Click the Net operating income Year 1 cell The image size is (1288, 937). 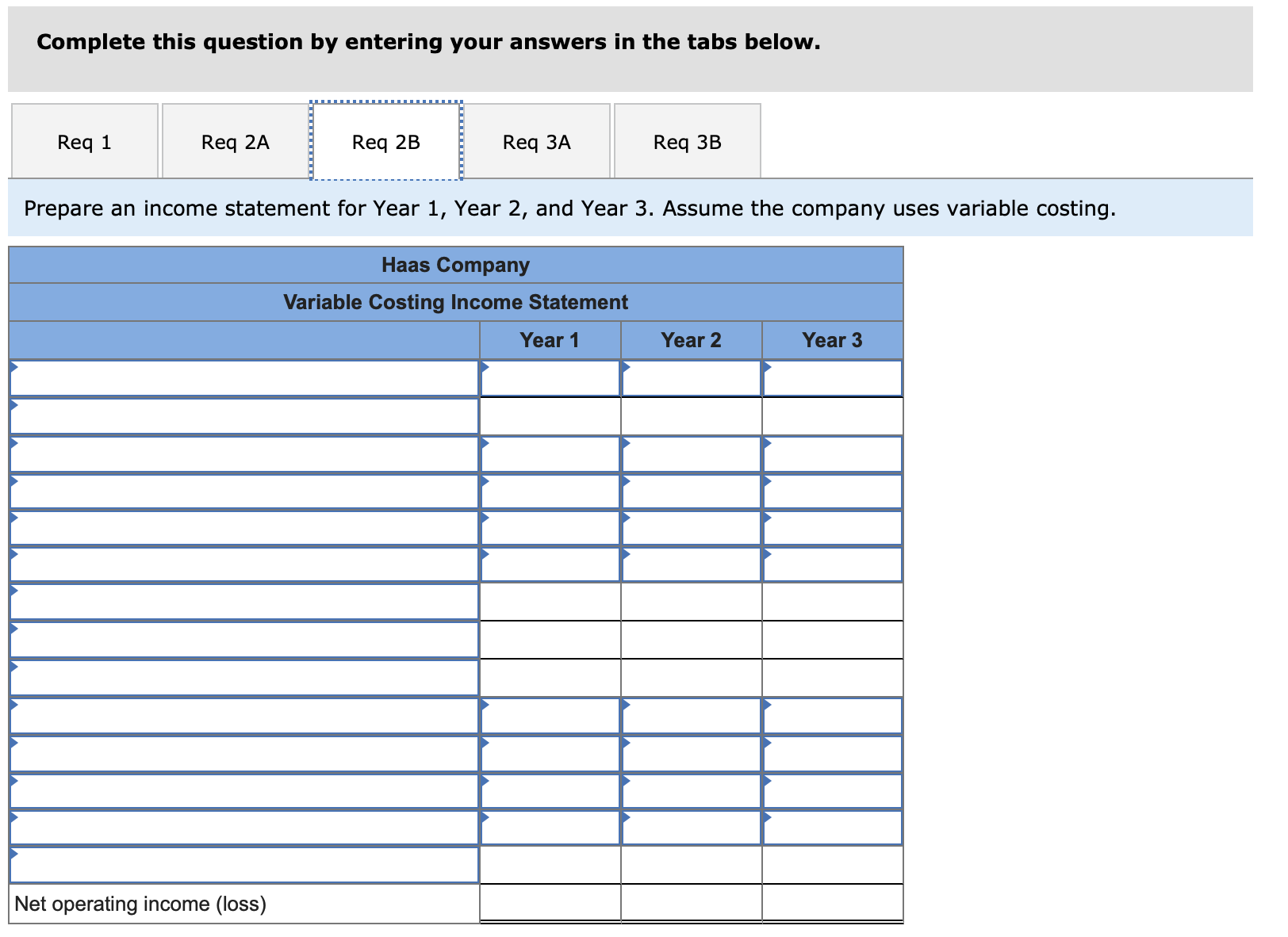tap(551, 903)
